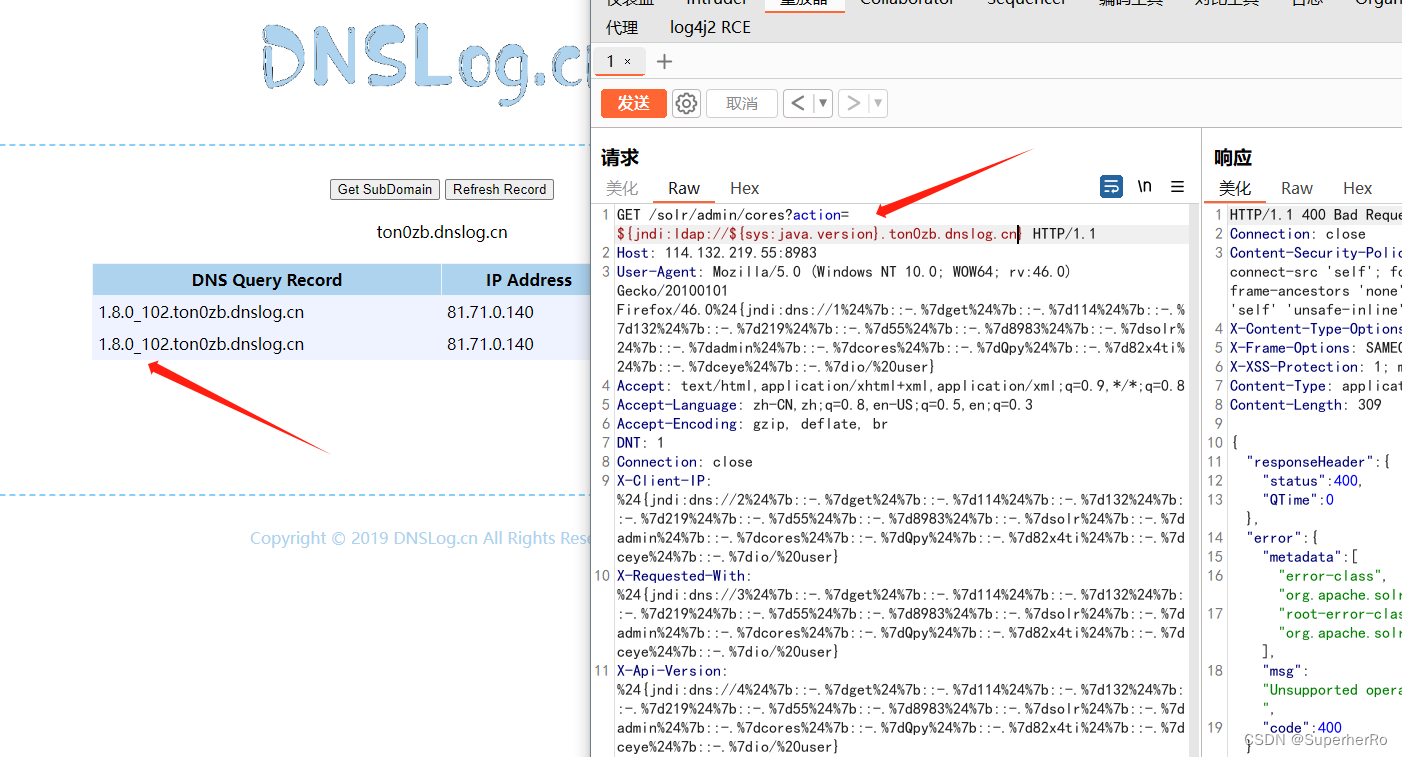Select 美化 pretty view in the 请求 panel

pos(622,188)
